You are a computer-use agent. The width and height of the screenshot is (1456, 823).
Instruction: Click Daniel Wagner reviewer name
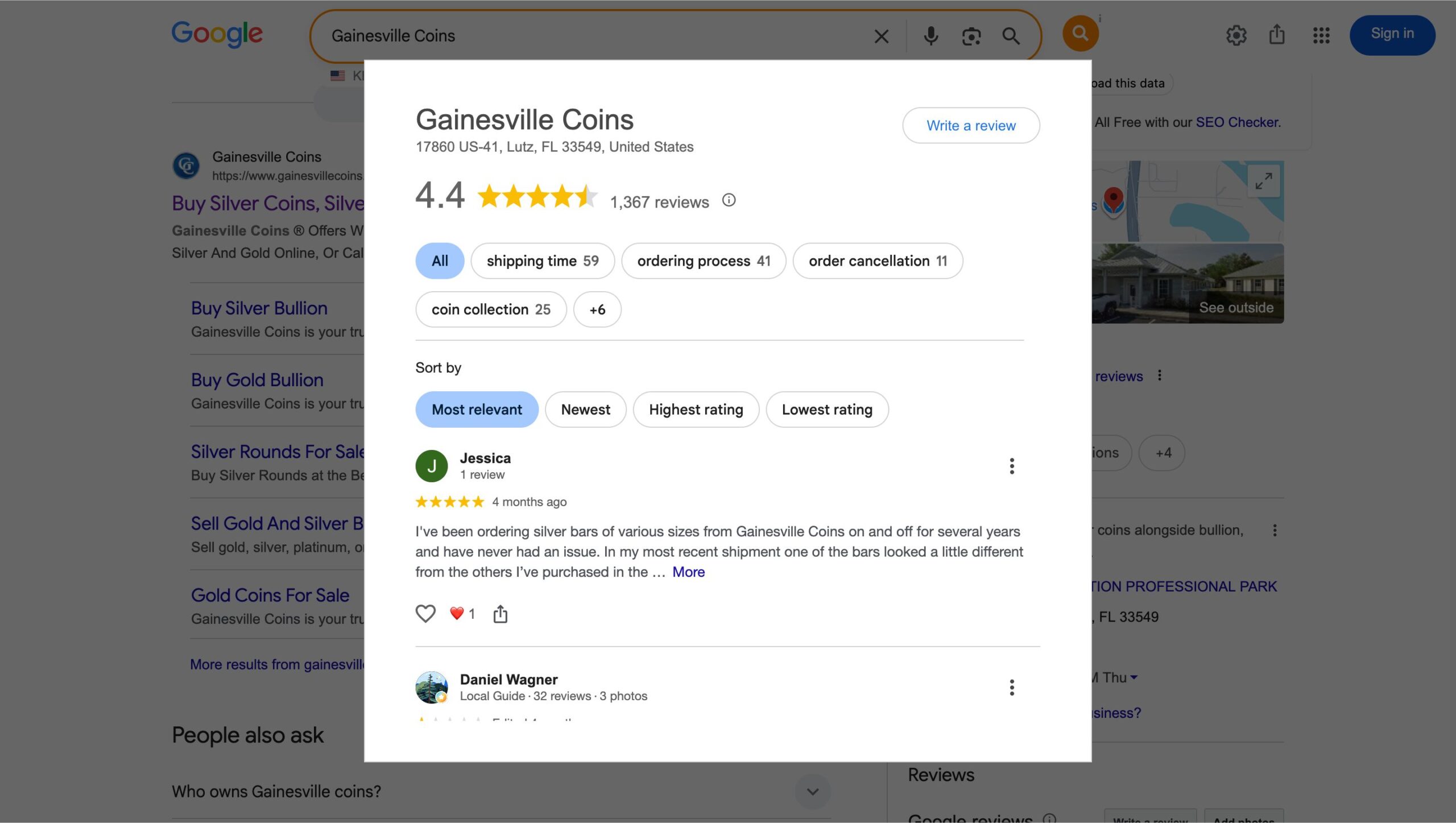pos(508,680)
